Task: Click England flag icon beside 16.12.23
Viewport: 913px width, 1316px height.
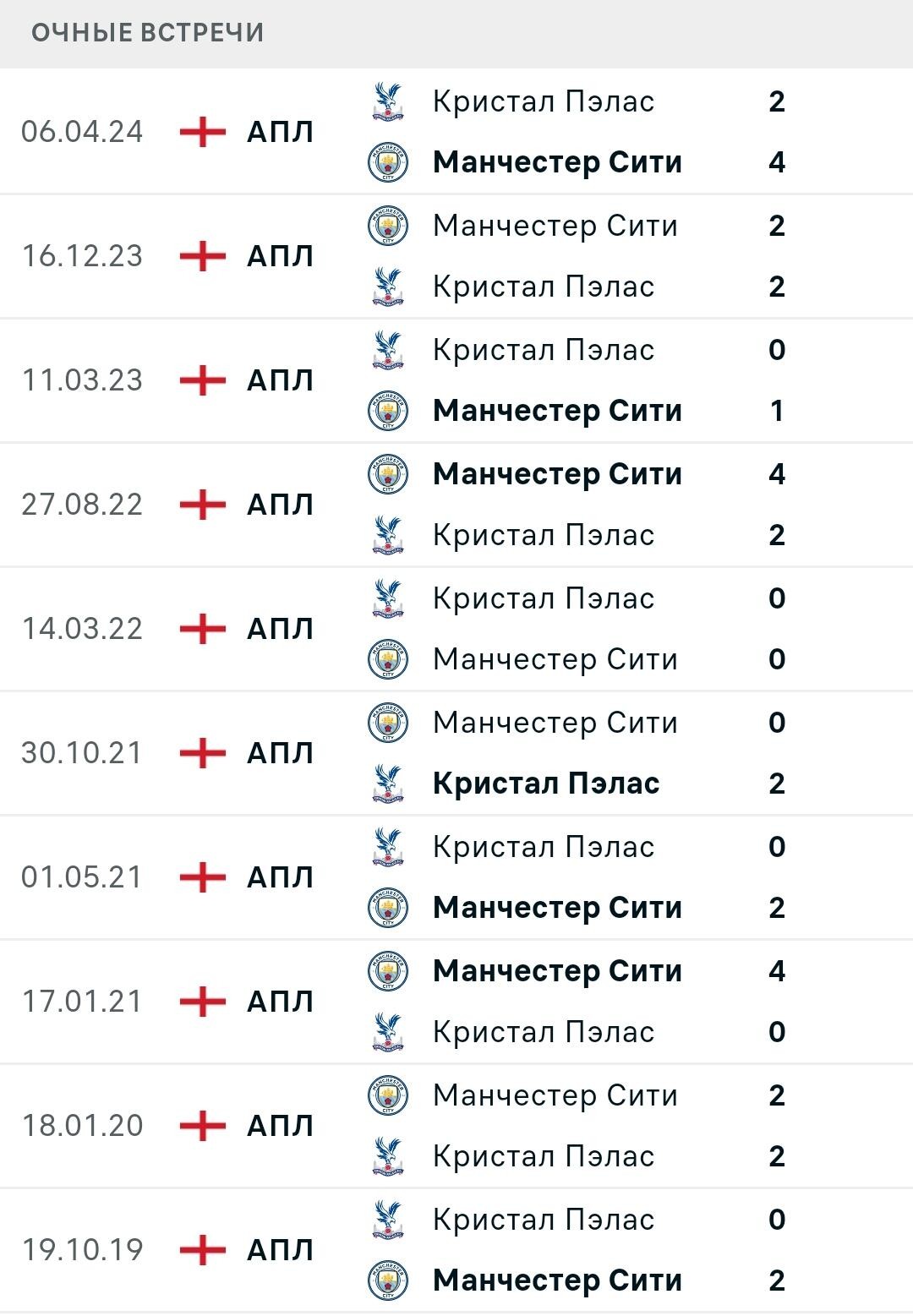Action: (x=203, y=256)
